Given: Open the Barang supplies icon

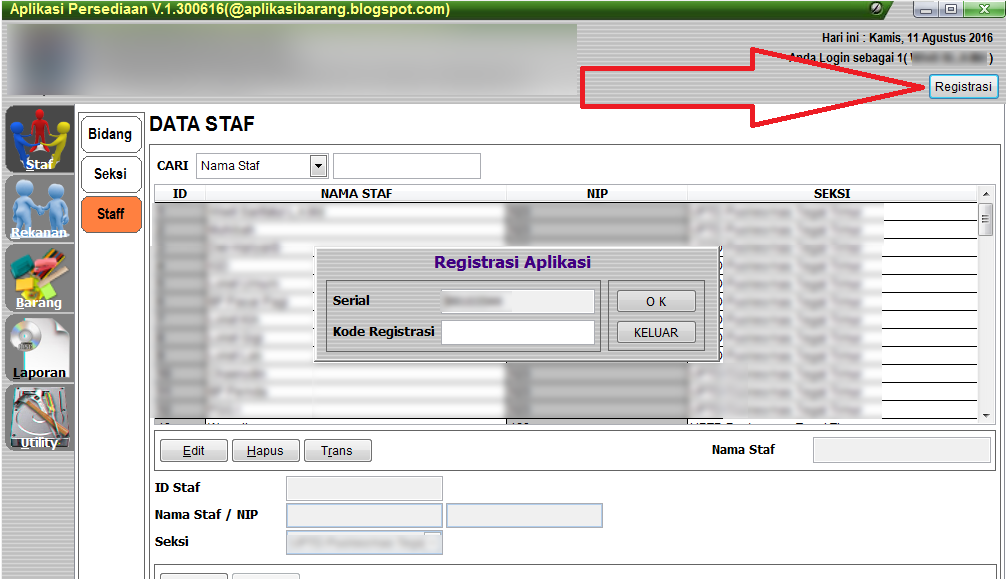Looking at the screenshot, I should [39, 279].
